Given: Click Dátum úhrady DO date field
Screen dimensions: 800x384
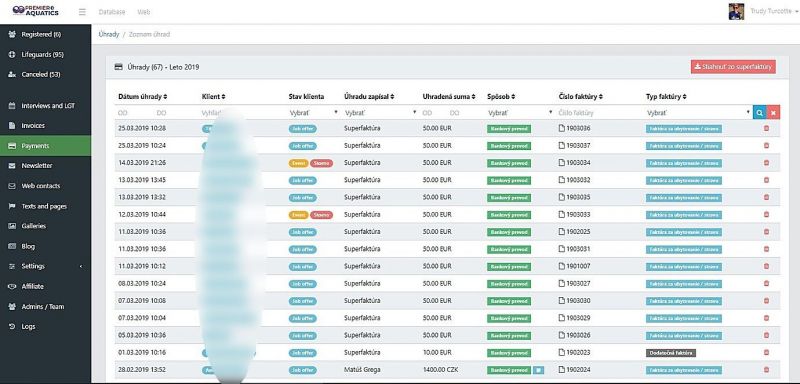Looking at the screenshot, I should 173,113.
